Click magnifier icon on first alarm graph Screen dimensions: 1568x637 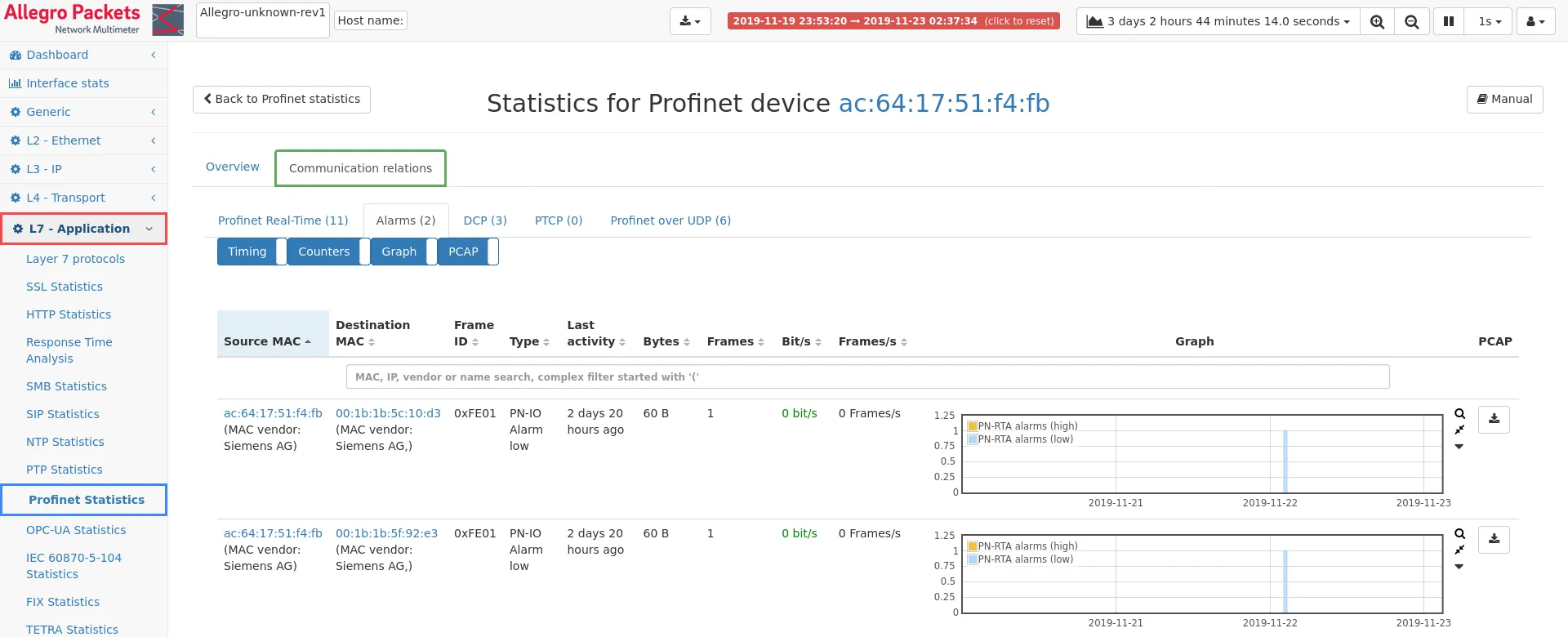coord(1459,414)
